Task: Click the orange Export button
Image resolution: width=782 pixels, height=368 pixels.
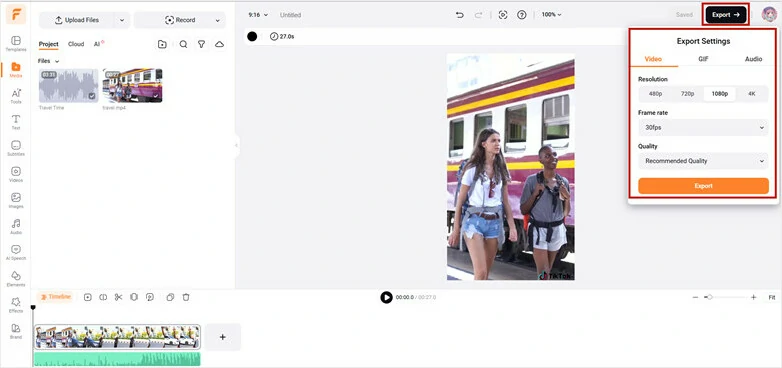Action: 703,186
